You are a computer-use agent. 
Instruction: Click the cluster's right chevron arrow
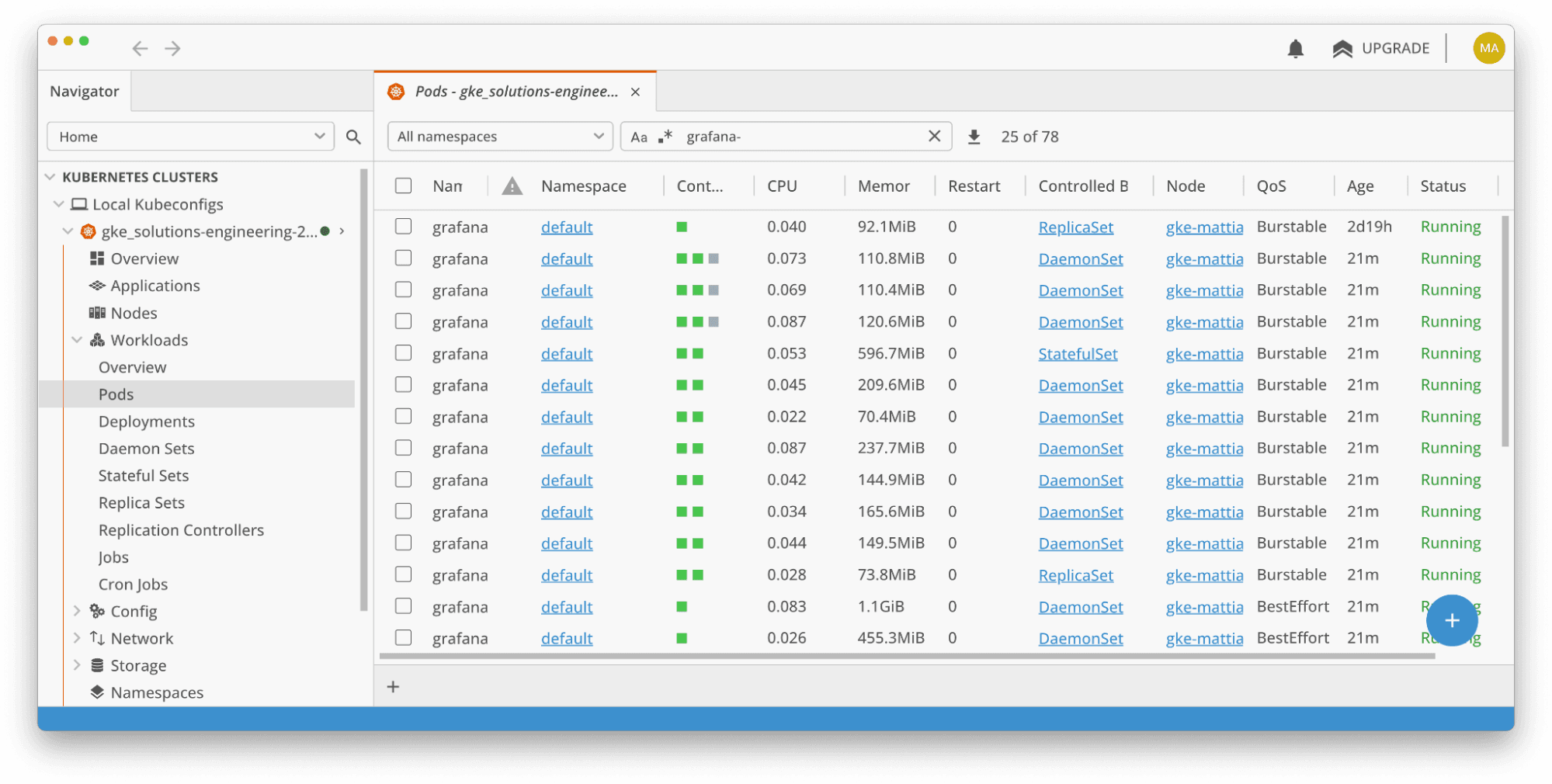click(342, 231)
